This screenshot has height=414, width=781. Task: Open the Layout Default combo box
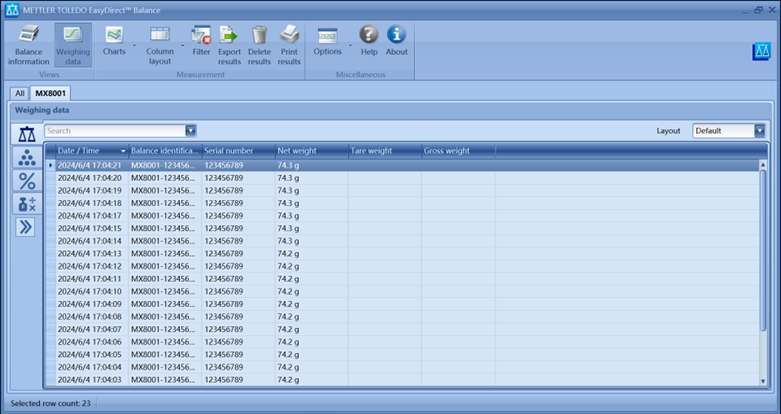click(x=729, y=131)
